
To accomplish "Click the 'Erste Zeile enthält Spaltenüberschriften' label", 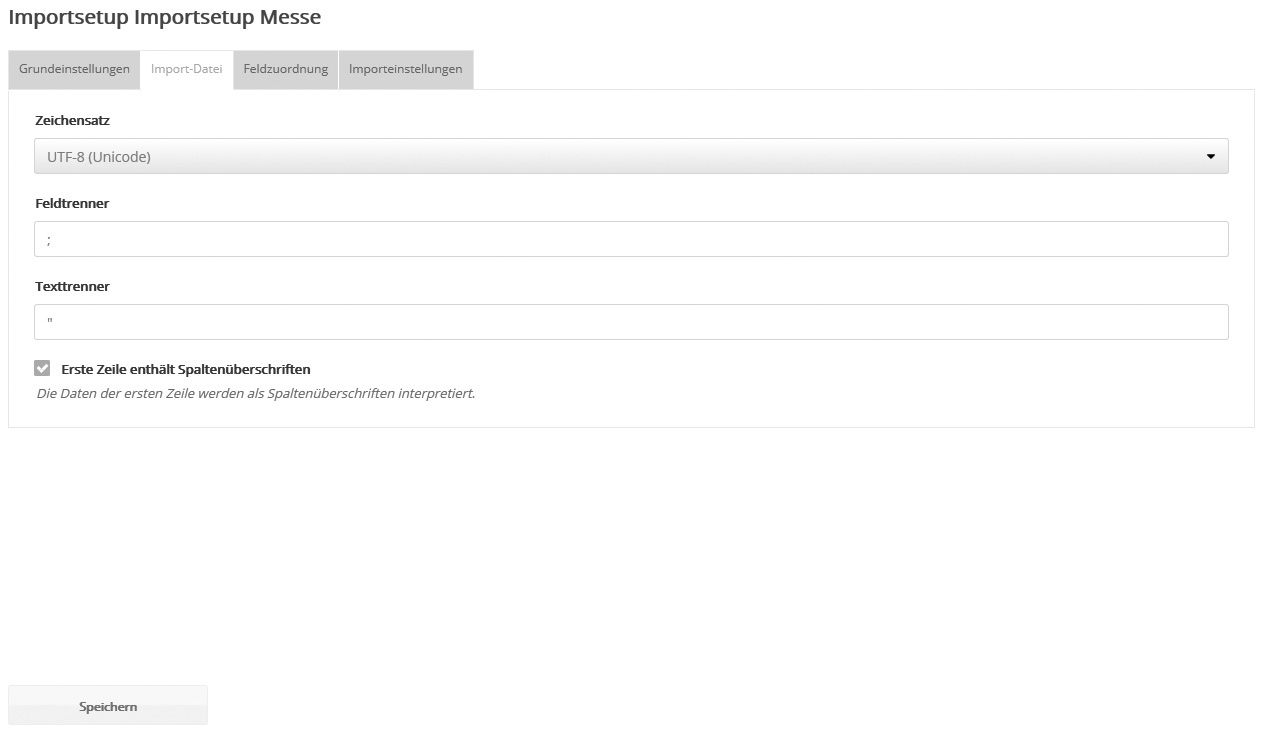I will coord(186,369).
